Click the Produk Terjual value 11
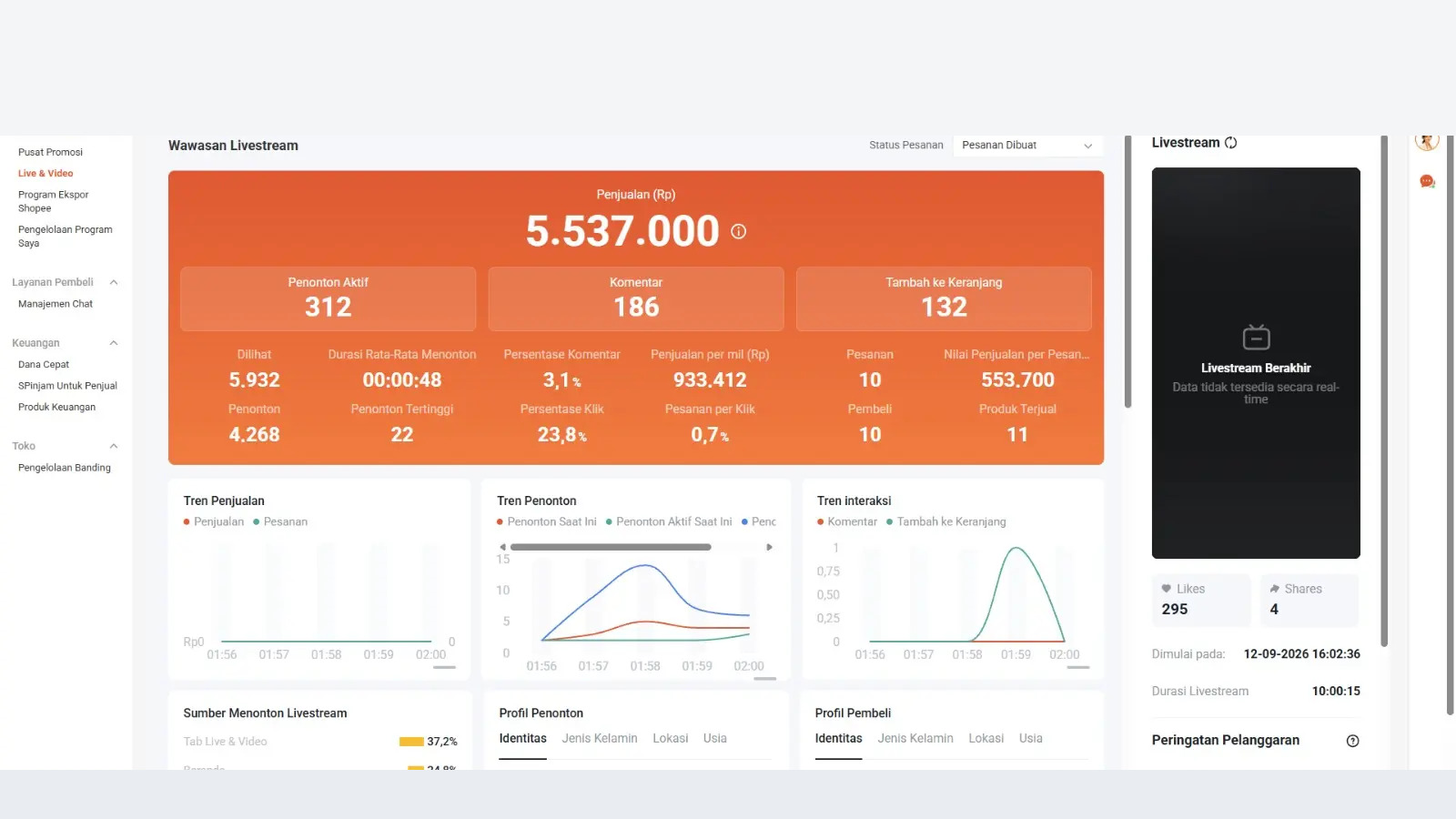This screenshot has height=819, width=1456. [x=1017, y=435]
